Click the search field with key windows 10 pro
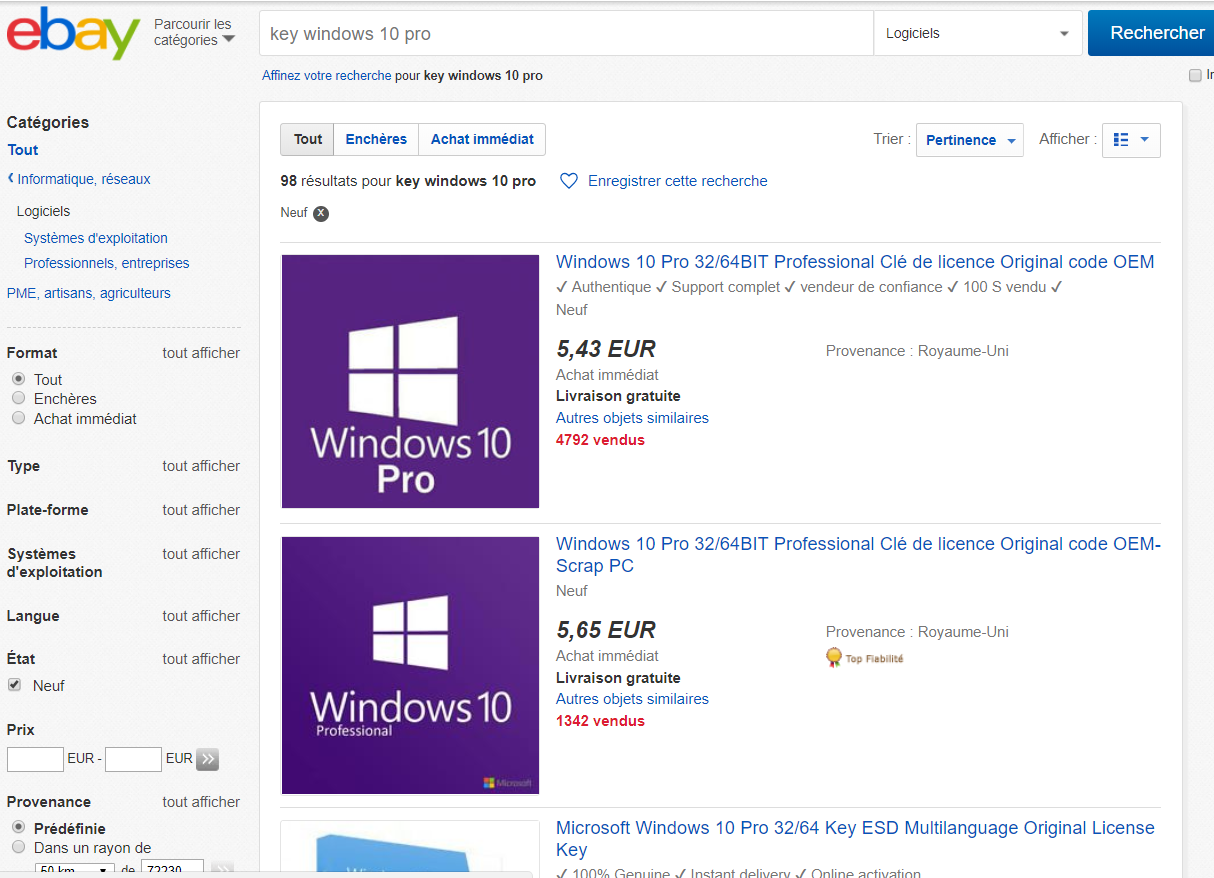The height and width of the screenshot is (878, 1214). tap(566, 33)
